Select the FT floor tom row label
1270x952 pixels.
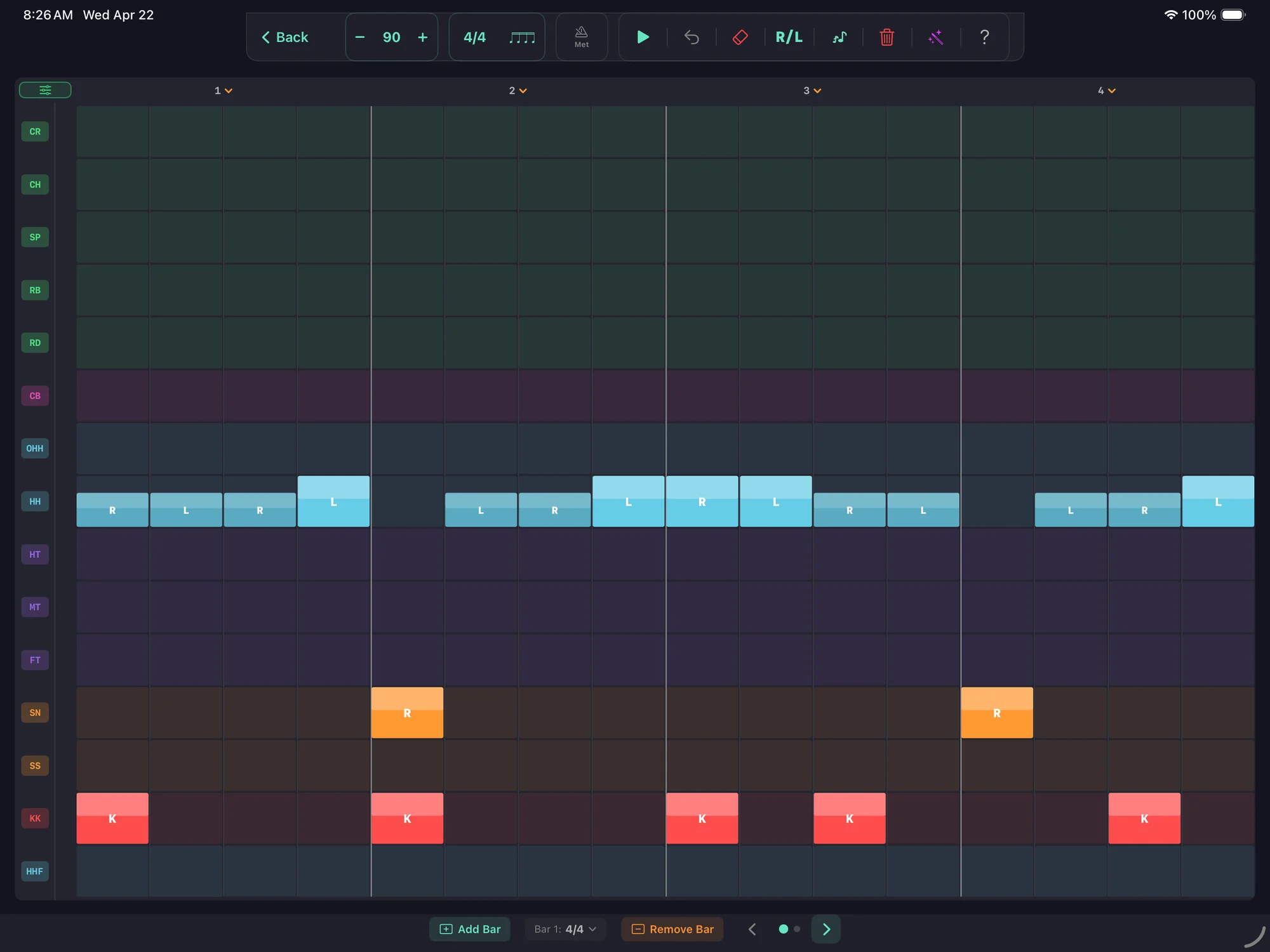(x=35, y=660)
